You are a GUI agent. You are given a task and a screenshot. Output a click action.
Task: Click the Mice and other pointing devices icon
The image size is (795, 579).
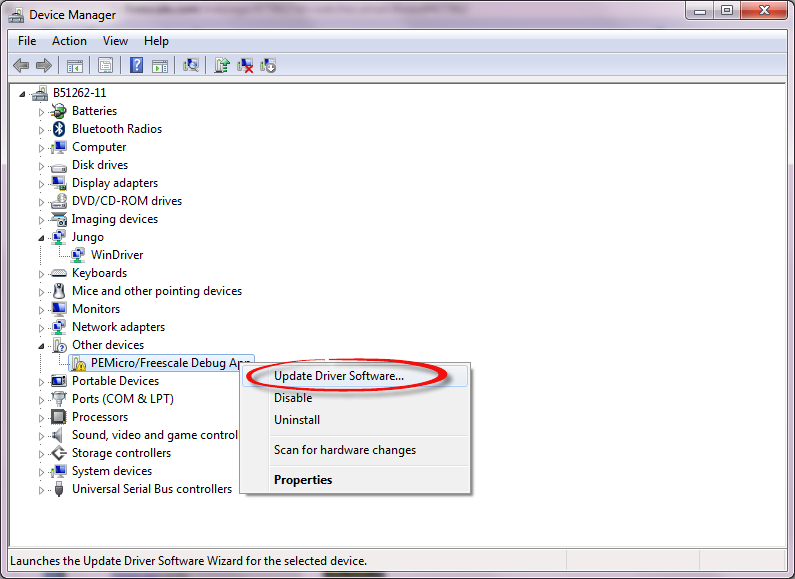point(59,291)
